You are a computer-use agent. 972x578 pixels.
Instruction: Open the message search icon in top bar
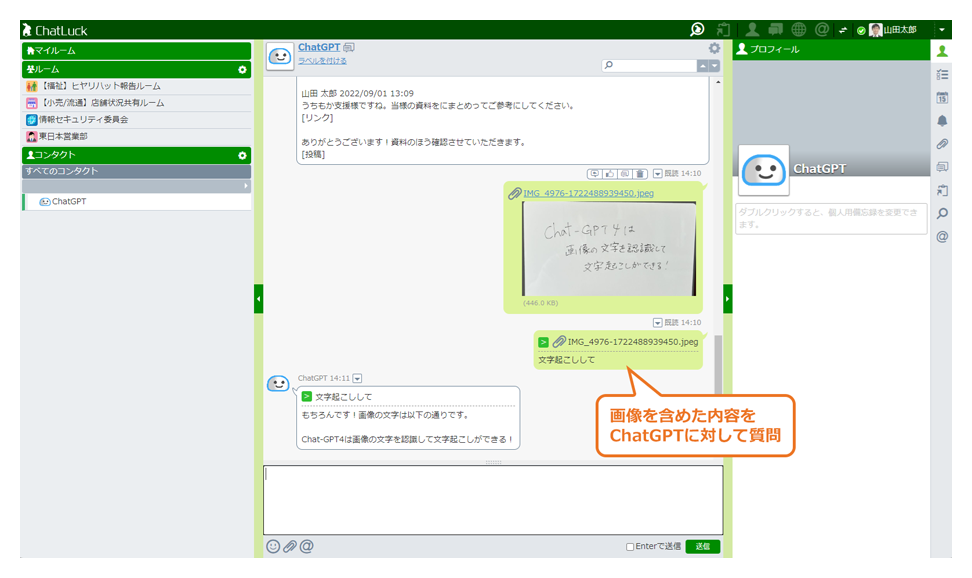[x=697, y=29]
